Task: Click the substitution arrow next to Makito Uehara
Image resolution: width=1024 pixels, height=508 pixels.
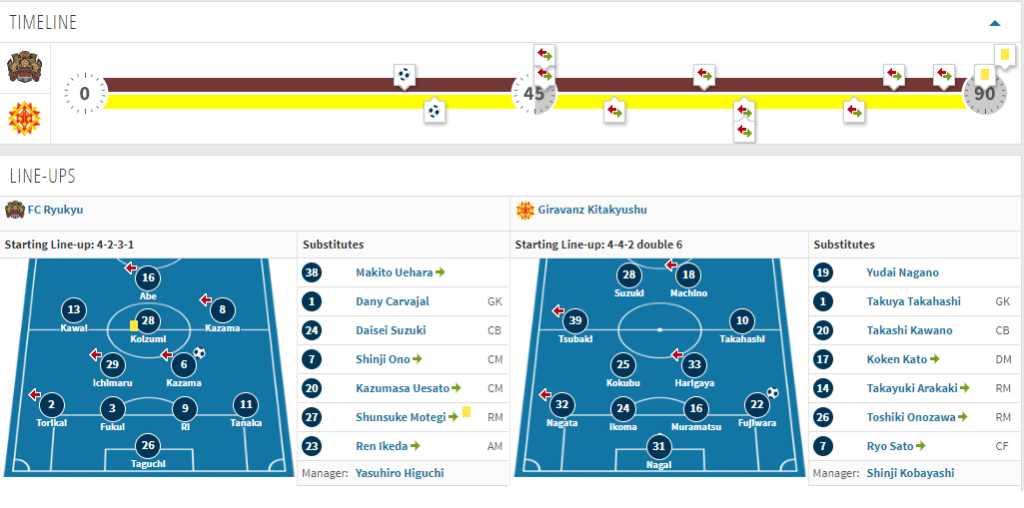Action: 440,272
